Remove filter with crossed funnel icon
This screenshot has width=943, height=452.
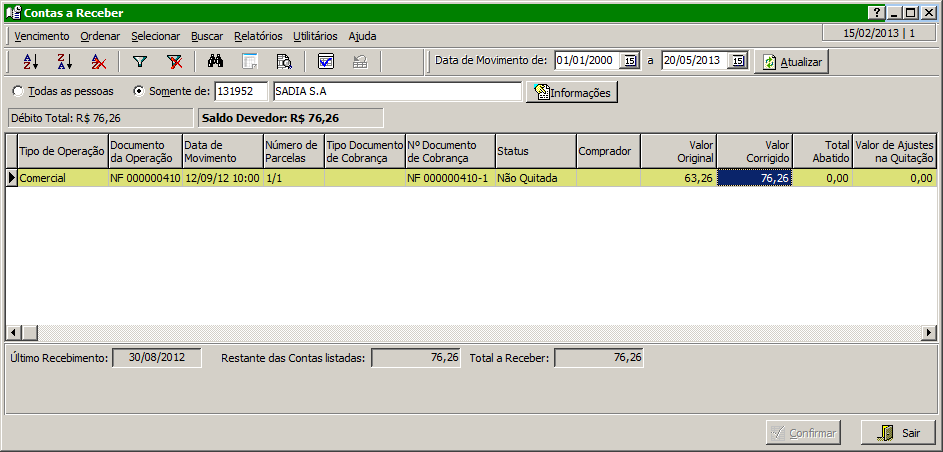coord(174,62)
